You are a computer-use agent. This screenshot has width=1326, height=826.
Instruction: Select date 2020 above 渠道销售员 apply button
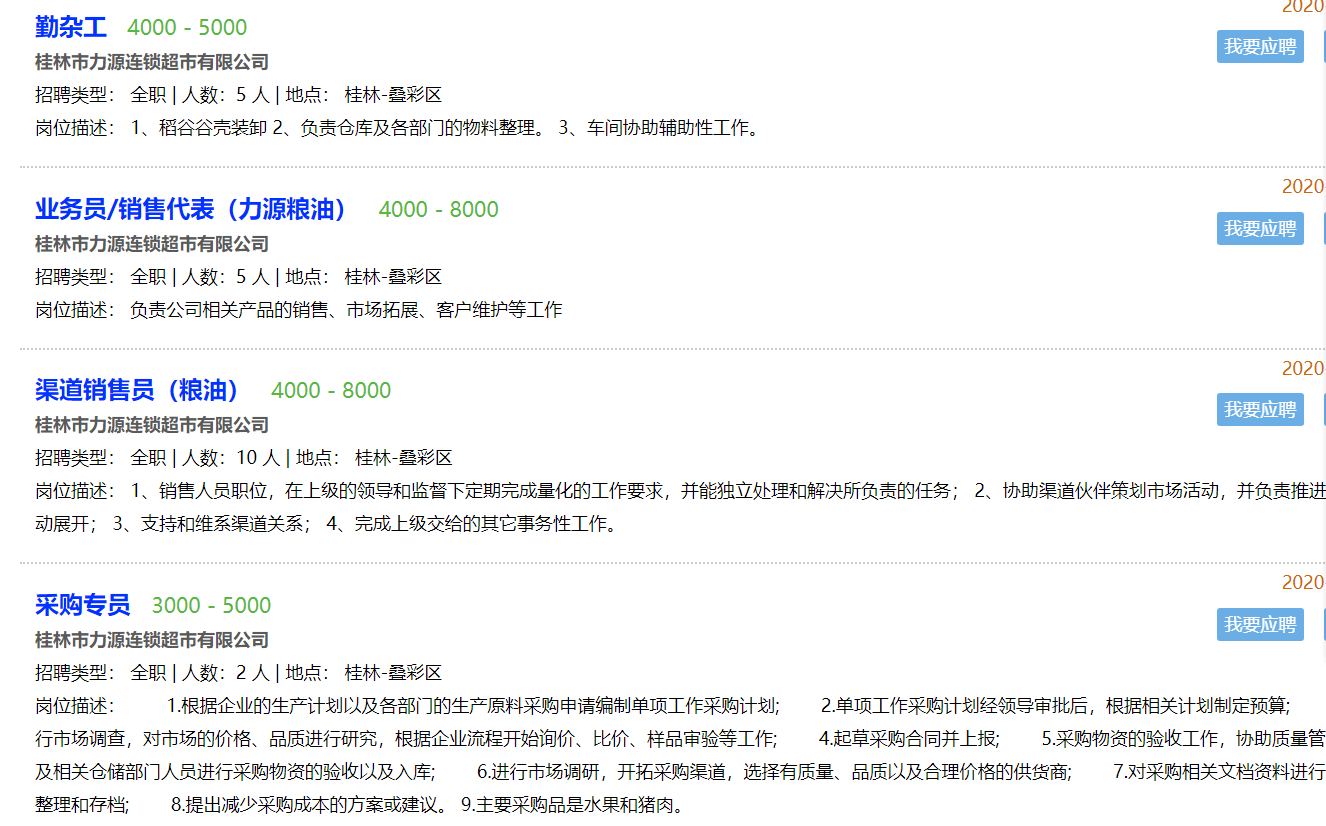pos(1303,368)
